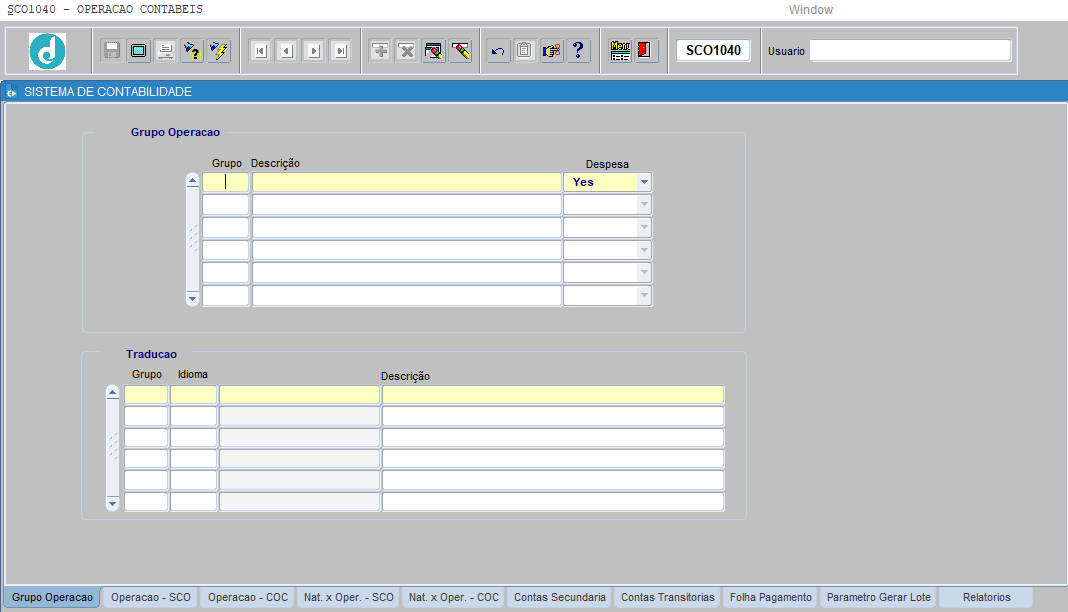Click the Save diskette icon in toolbar
Viewport: 1068px width, 612px height.
pyautogui.click(x=112, y=51)
